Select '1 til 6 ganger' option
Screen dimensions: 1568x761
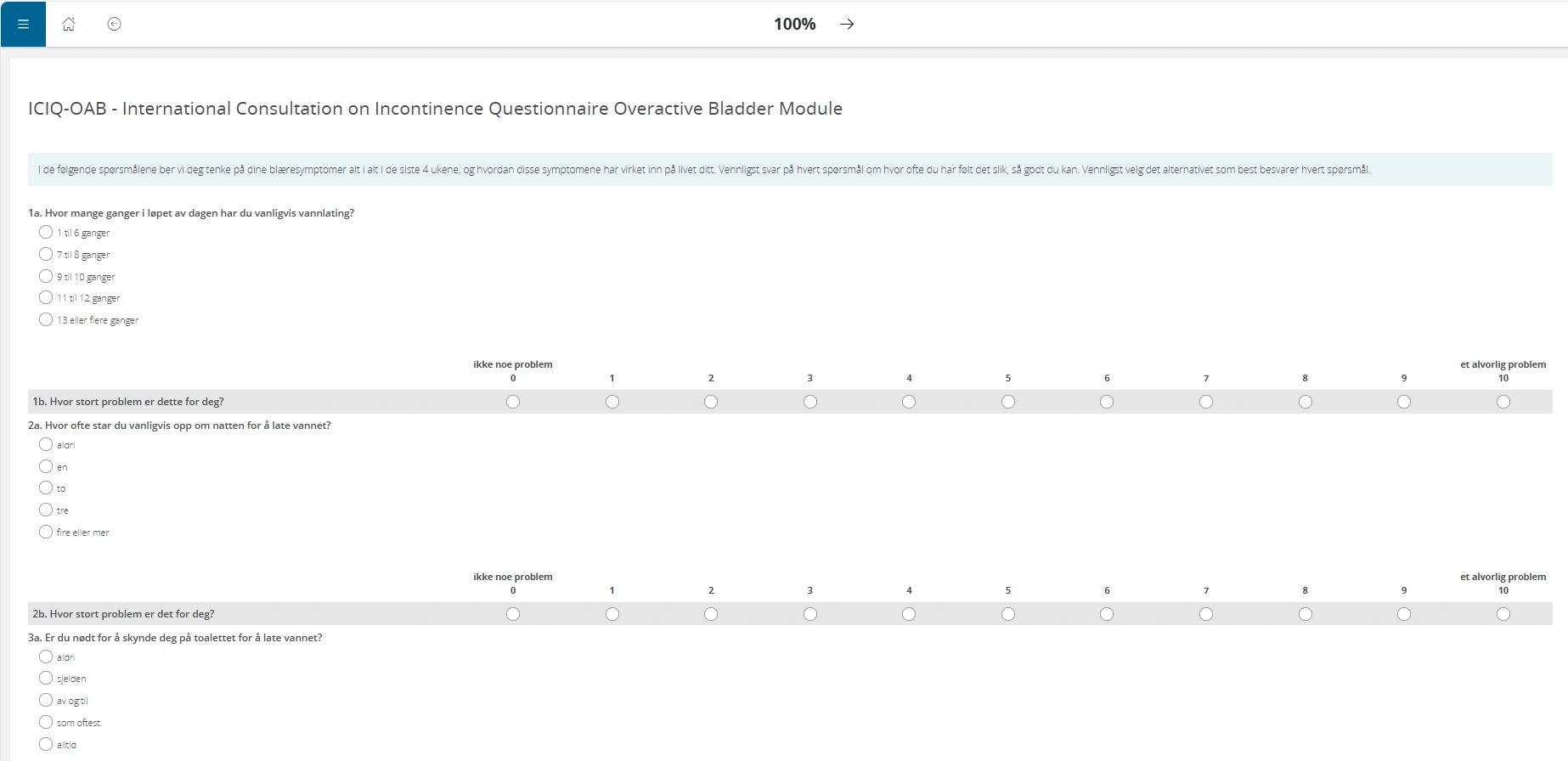pos(46,232)
